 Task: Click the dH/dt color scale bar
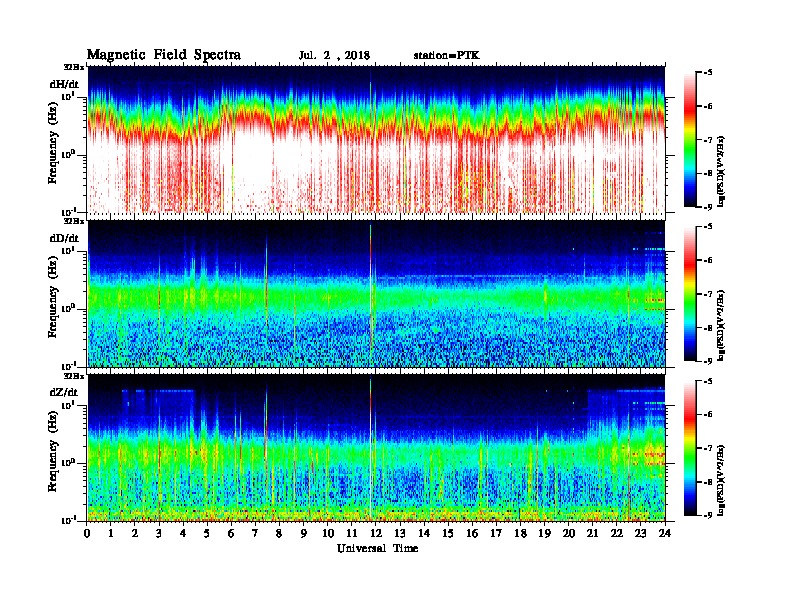point(690,140)
